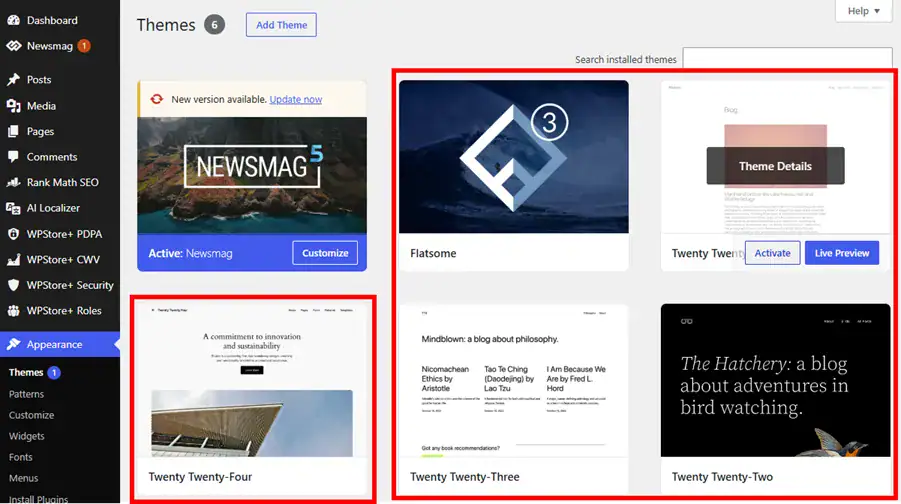Open Fonts submenu item
The width and height of the screenshot is (901, 504).
[21, 457]
